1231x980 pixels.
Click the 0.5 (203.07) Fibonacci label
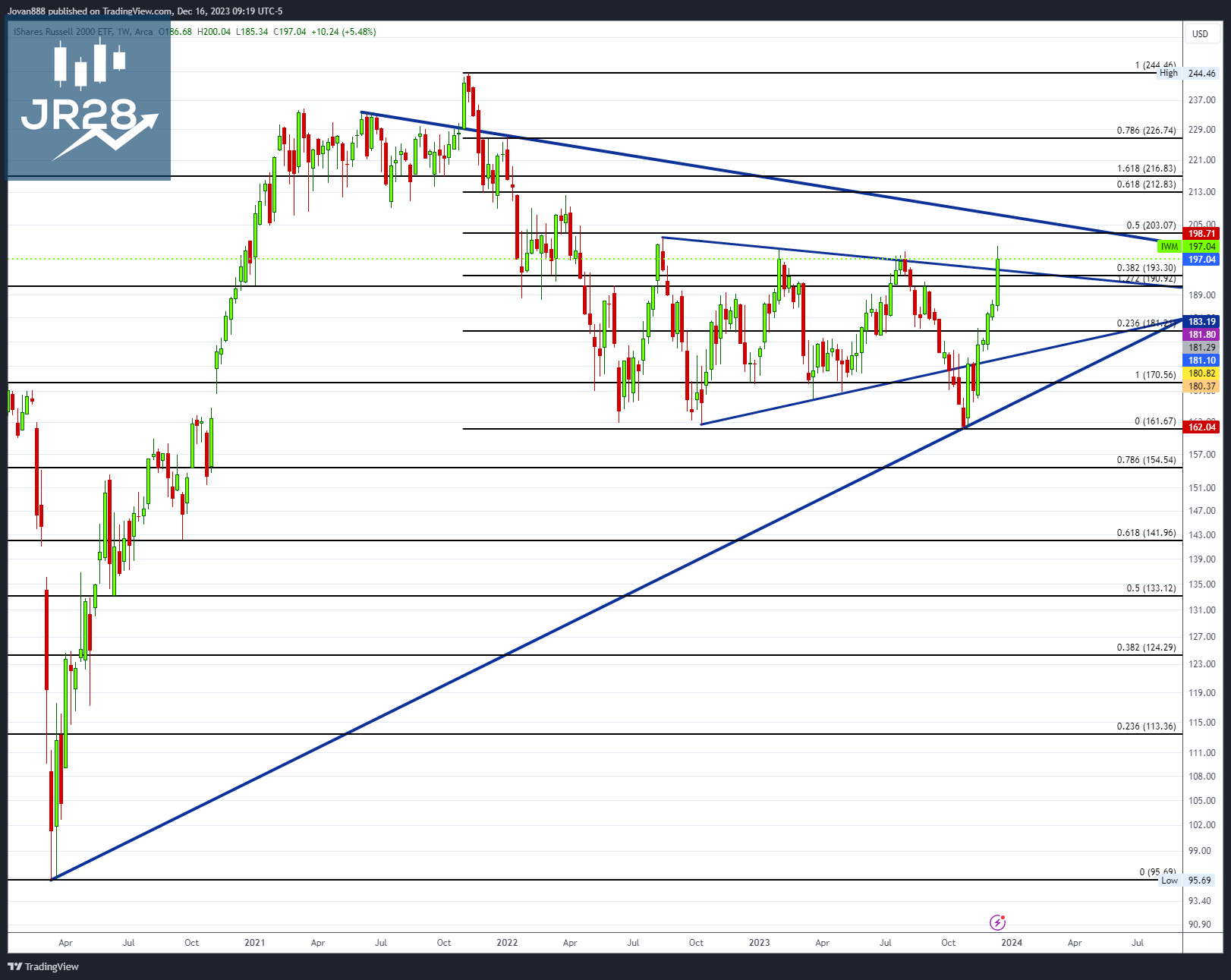click(x=1151, y=225)
